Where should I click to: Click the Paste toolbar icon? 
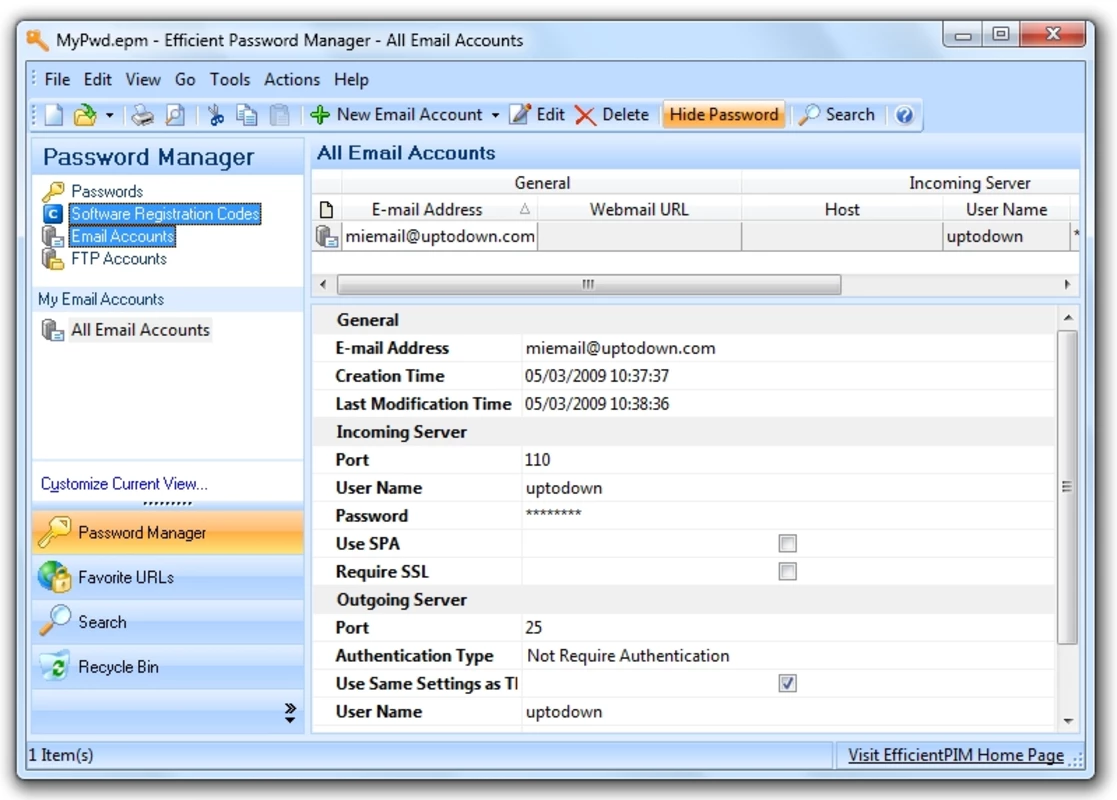[x=280, y=115]
